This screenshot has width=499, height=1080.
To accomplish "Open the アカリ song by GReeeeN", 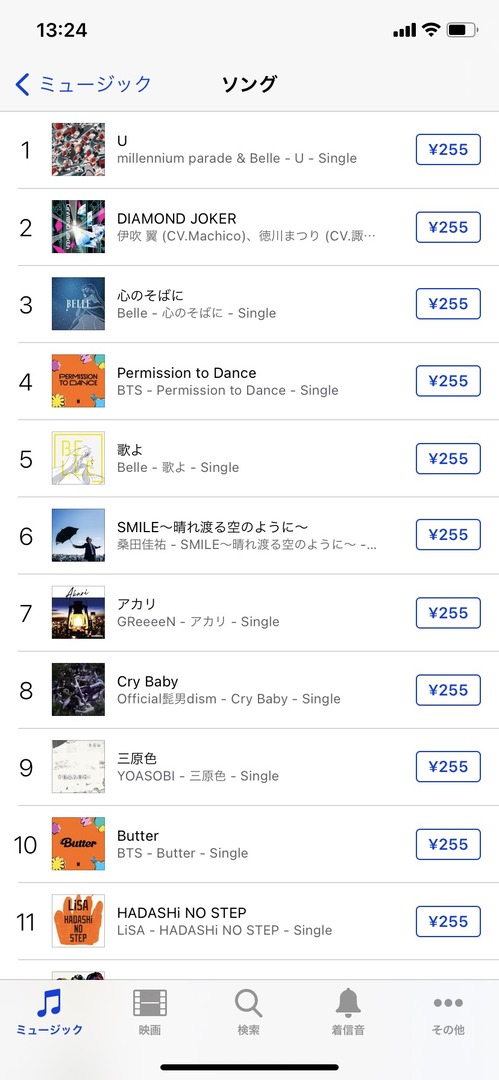I will tap(250, 612).
